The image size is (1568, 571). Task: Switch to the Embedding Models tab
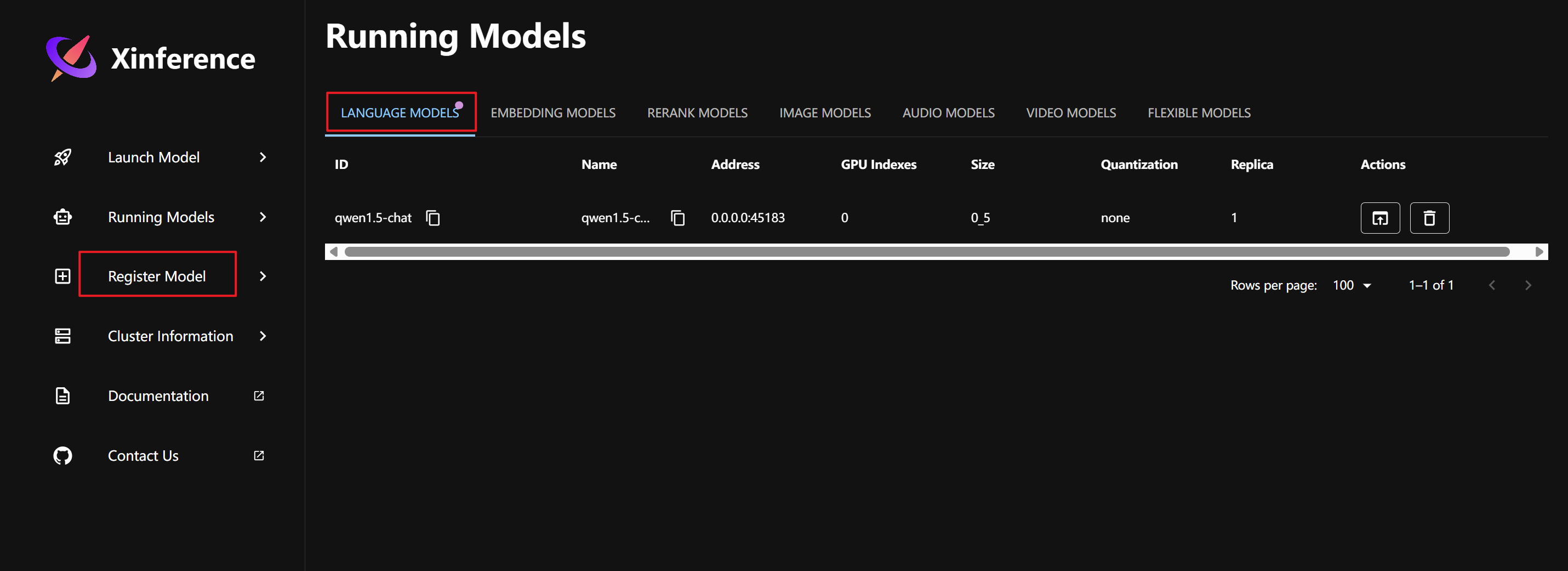tap(552, 113)
